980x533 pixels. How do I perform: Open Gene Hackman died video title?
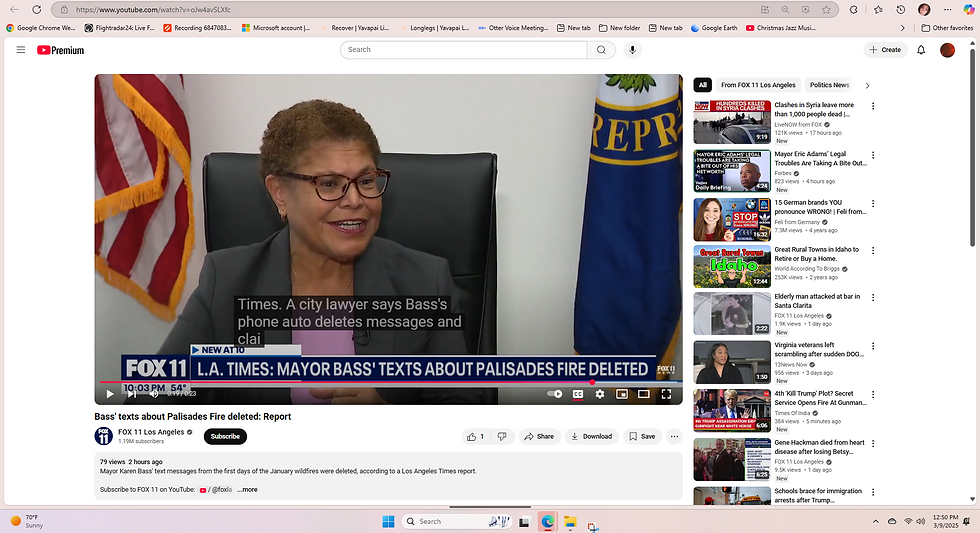point(819,447)
